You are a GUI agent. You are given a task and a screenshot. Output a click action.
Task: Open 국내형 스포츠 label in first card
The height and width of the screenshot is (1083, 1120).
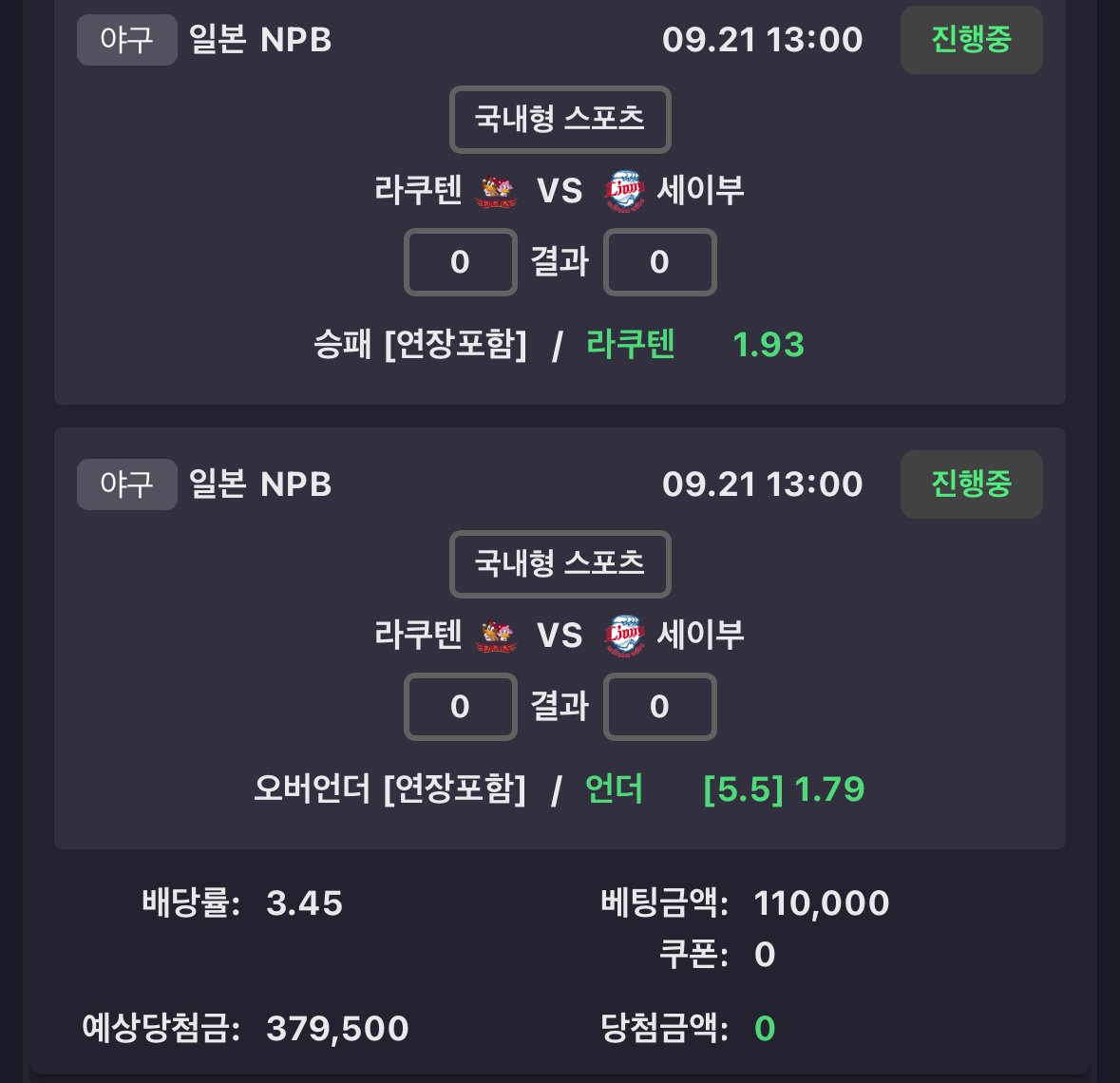[560, 120]
